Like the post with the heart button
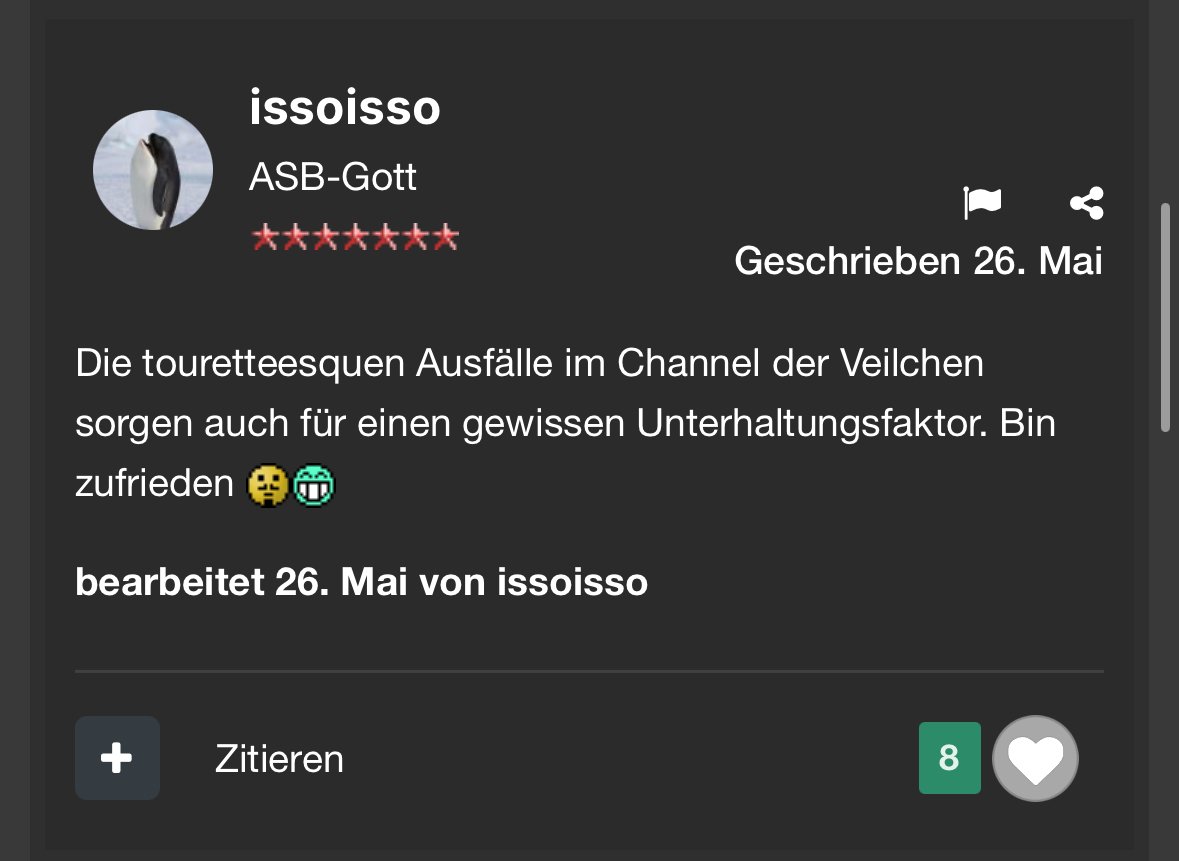Screen dimensions: 1179x861 pyautogui.click(x=1035, y=759)
